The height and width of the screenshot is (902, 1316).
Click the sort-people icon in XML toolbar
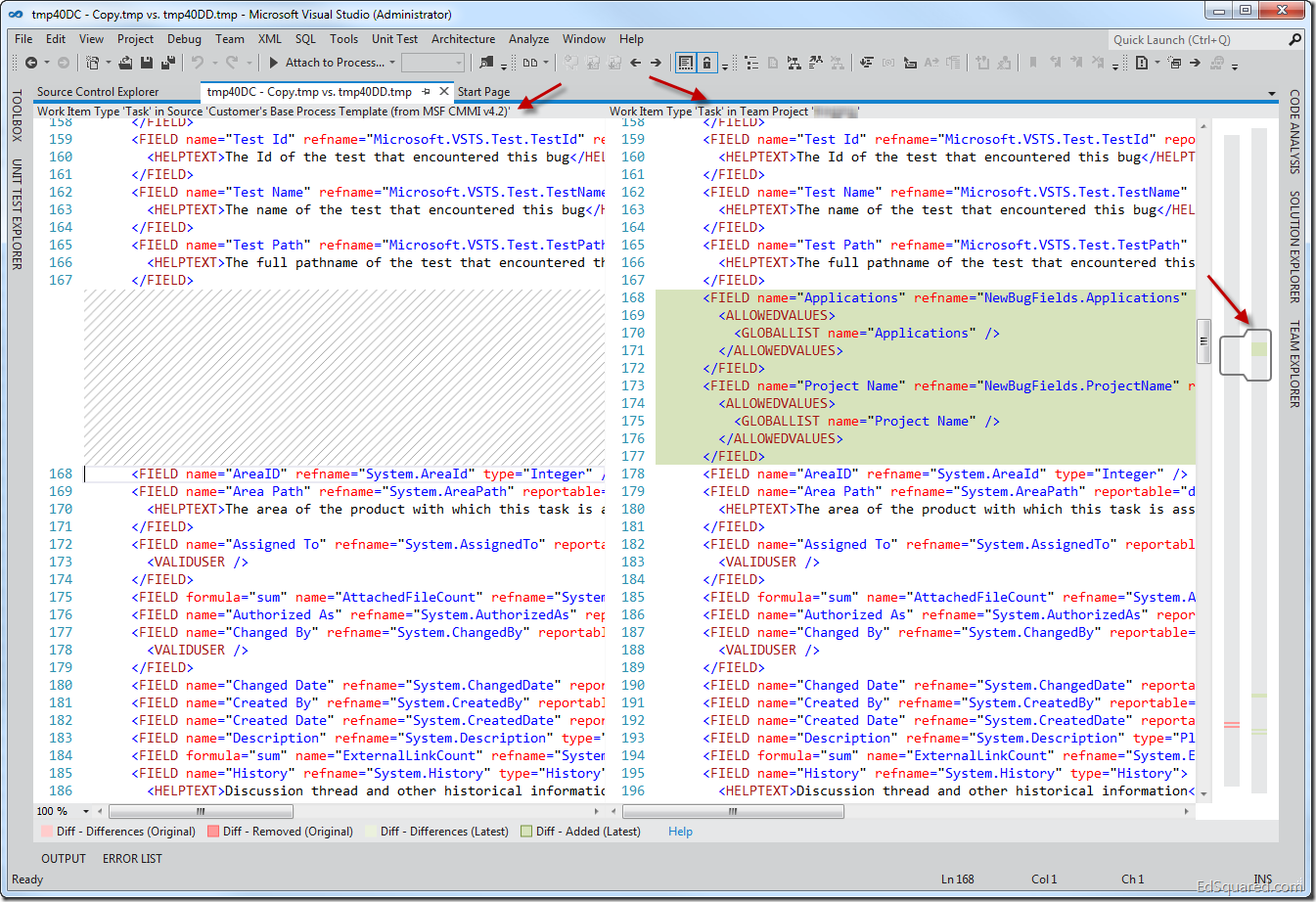(815, 63)
